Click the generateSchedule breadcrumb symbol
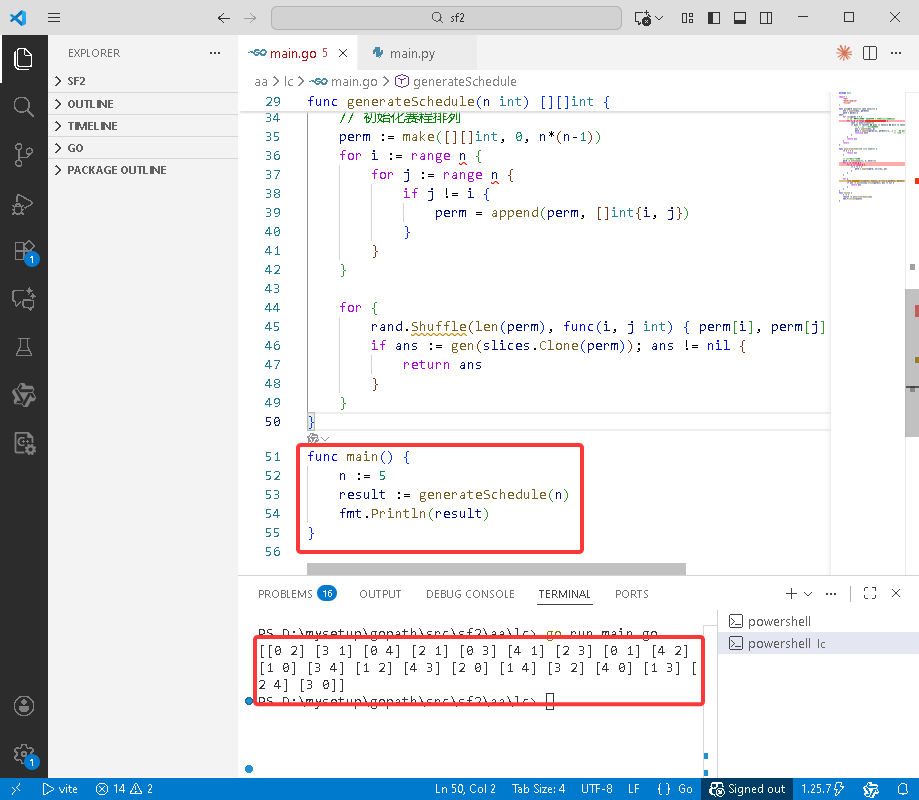Screen dimensions: 919x800 coord(456,81)
